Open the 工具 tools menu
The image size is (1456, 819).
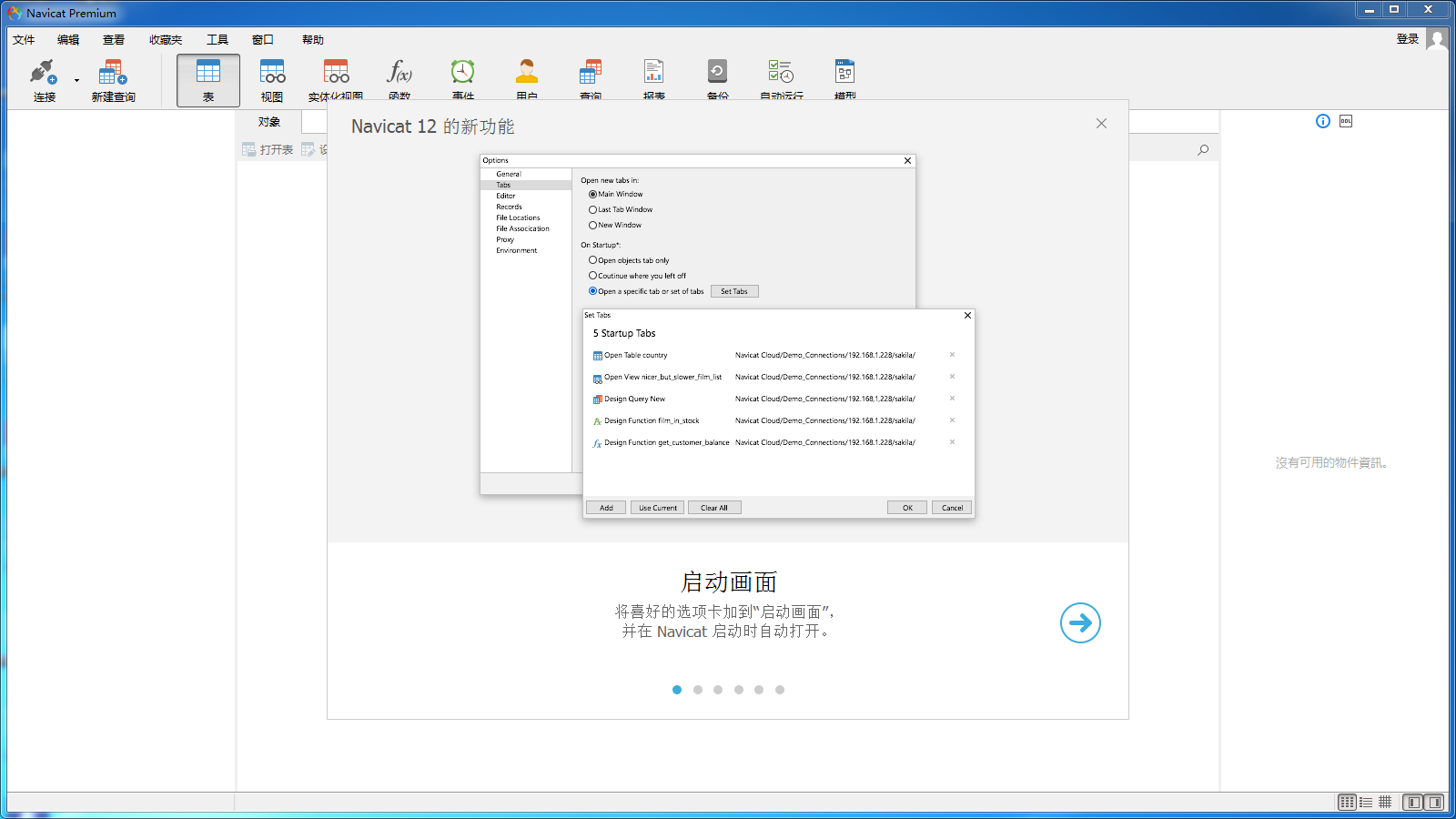coord(217,39)
